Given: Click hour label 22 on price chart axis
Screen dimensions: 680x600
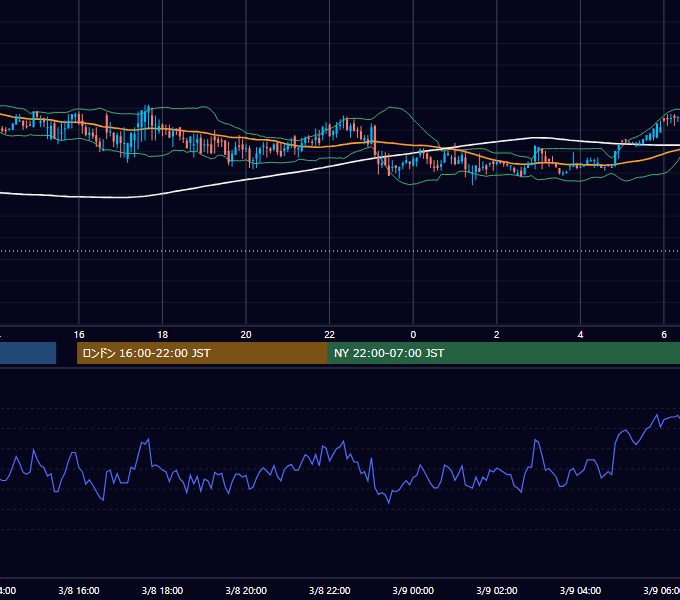Looking at the screenshot, I should click(330, 335).
